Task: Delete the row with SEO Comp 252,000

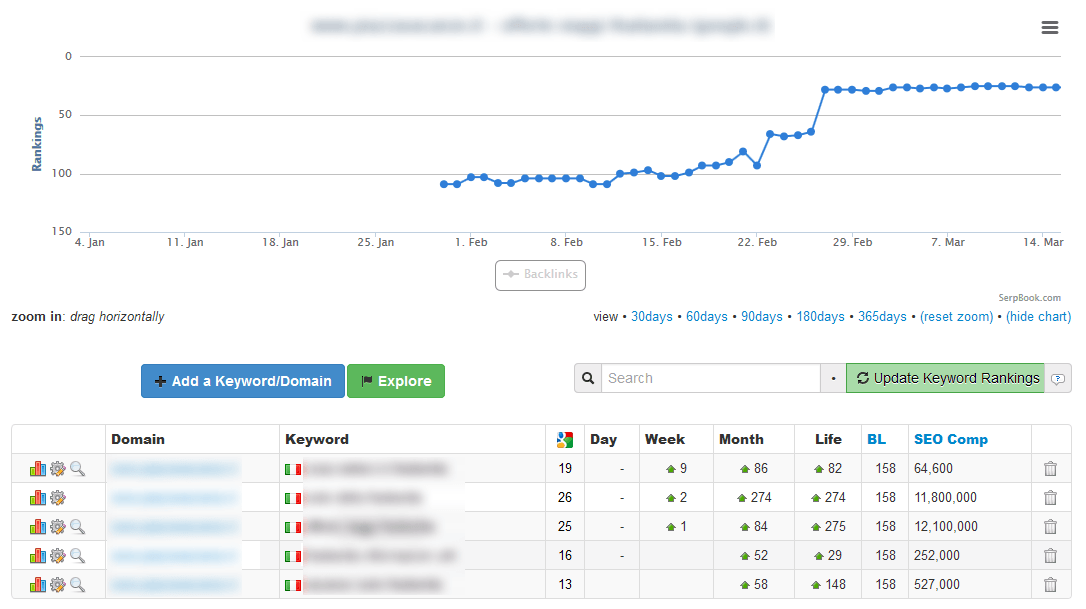Action: click(x=1050, y=556)
